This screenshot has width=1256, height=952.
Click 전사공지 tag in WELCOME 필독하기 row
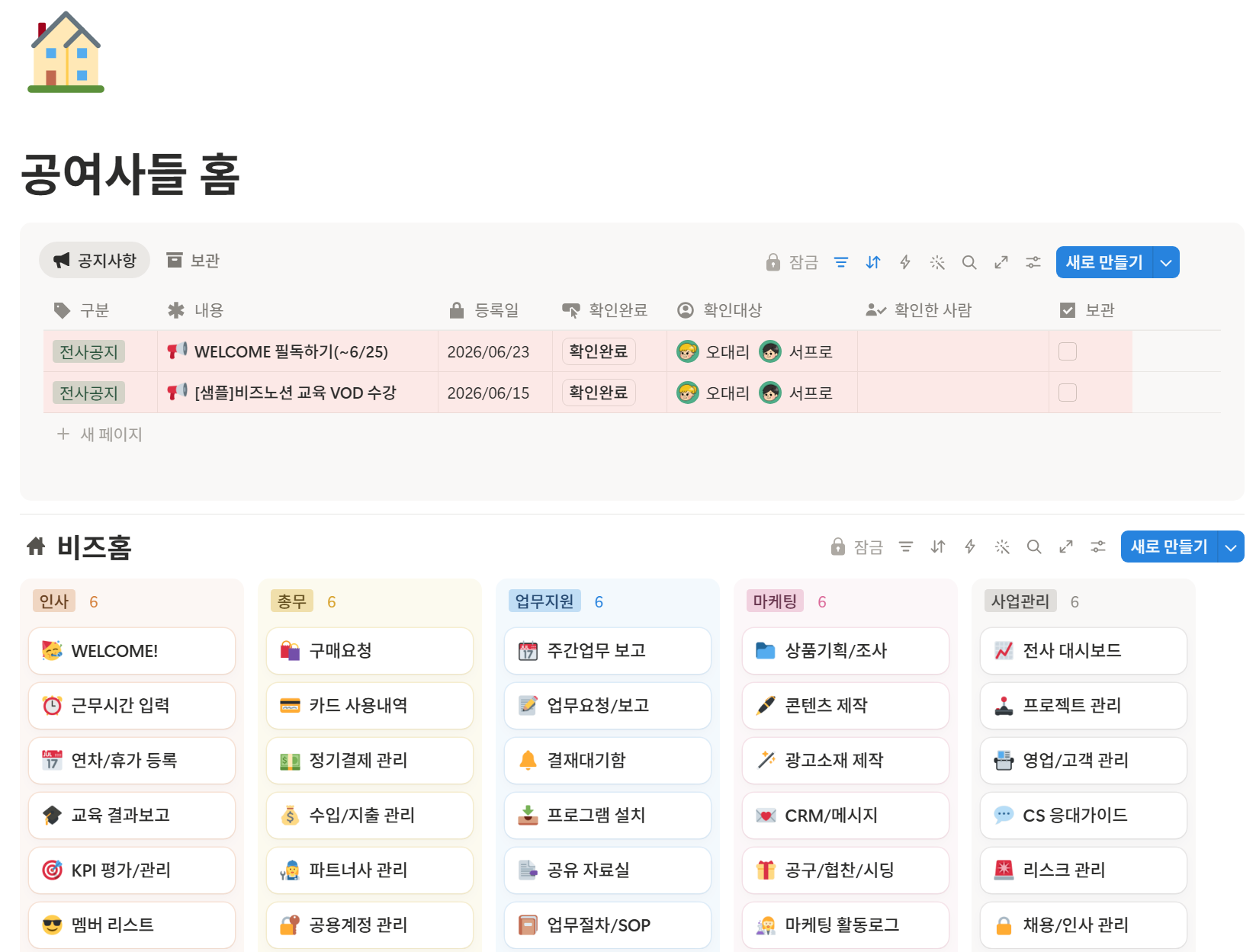pos(88,351)
